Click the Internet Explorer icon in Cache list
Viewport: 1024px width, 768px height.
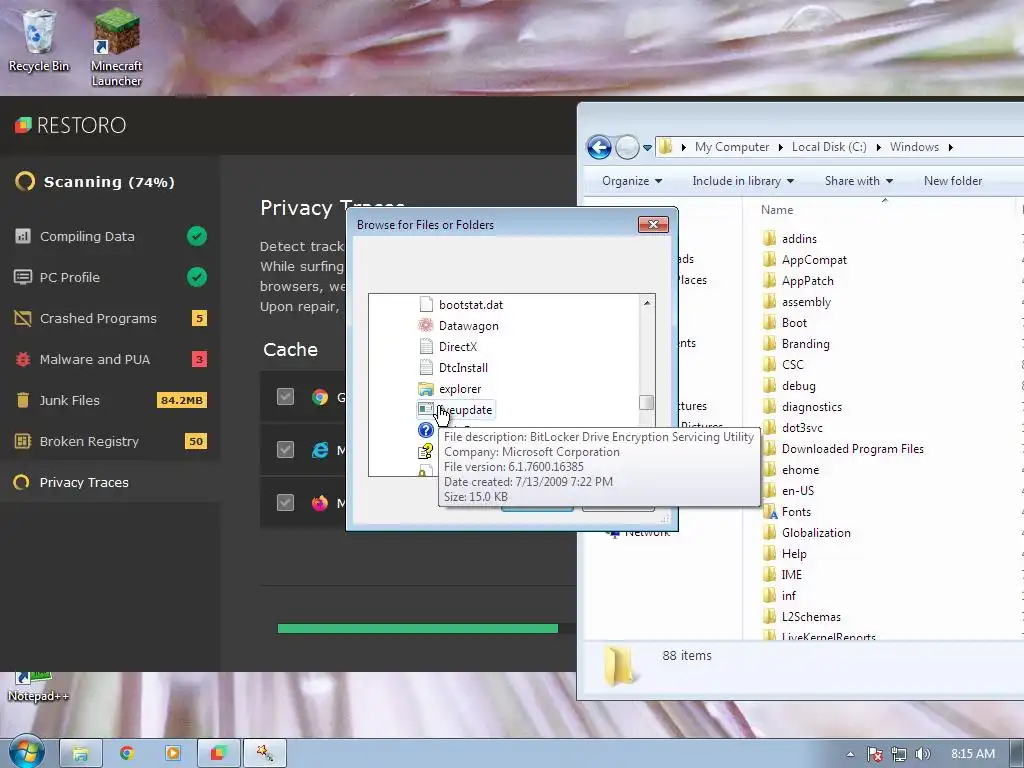pos(320,449)
